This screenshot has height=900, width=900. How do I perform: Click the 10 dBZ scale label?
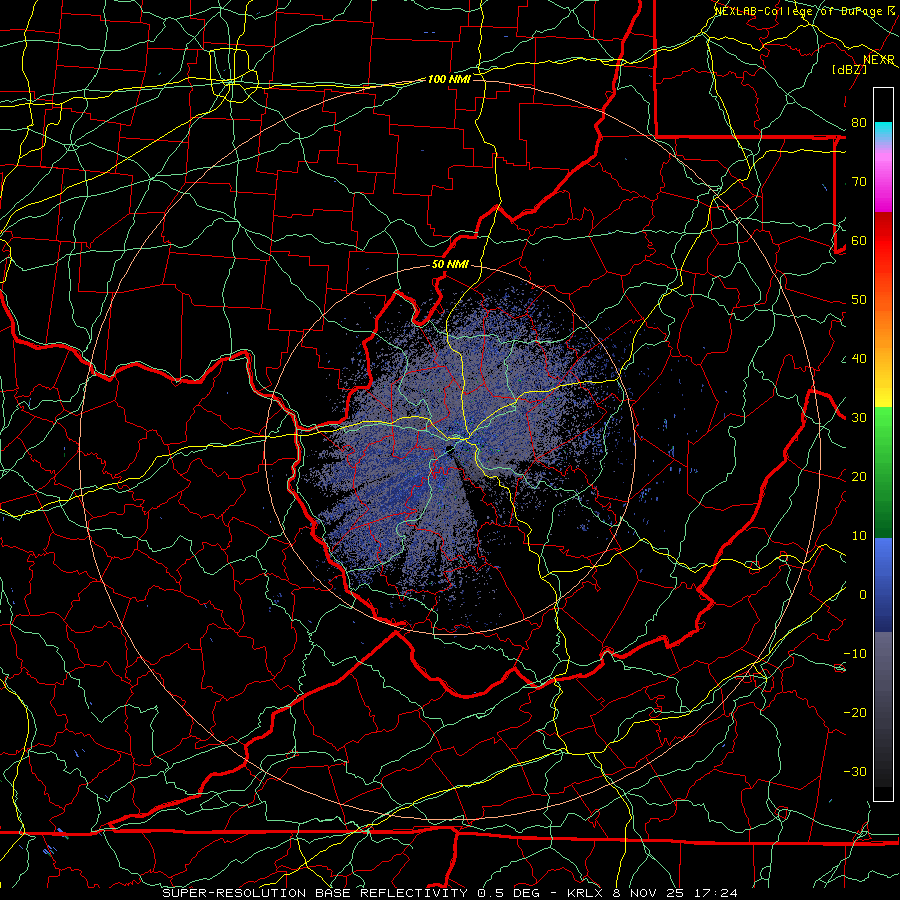pyautogui.click(x=859, y=536)
